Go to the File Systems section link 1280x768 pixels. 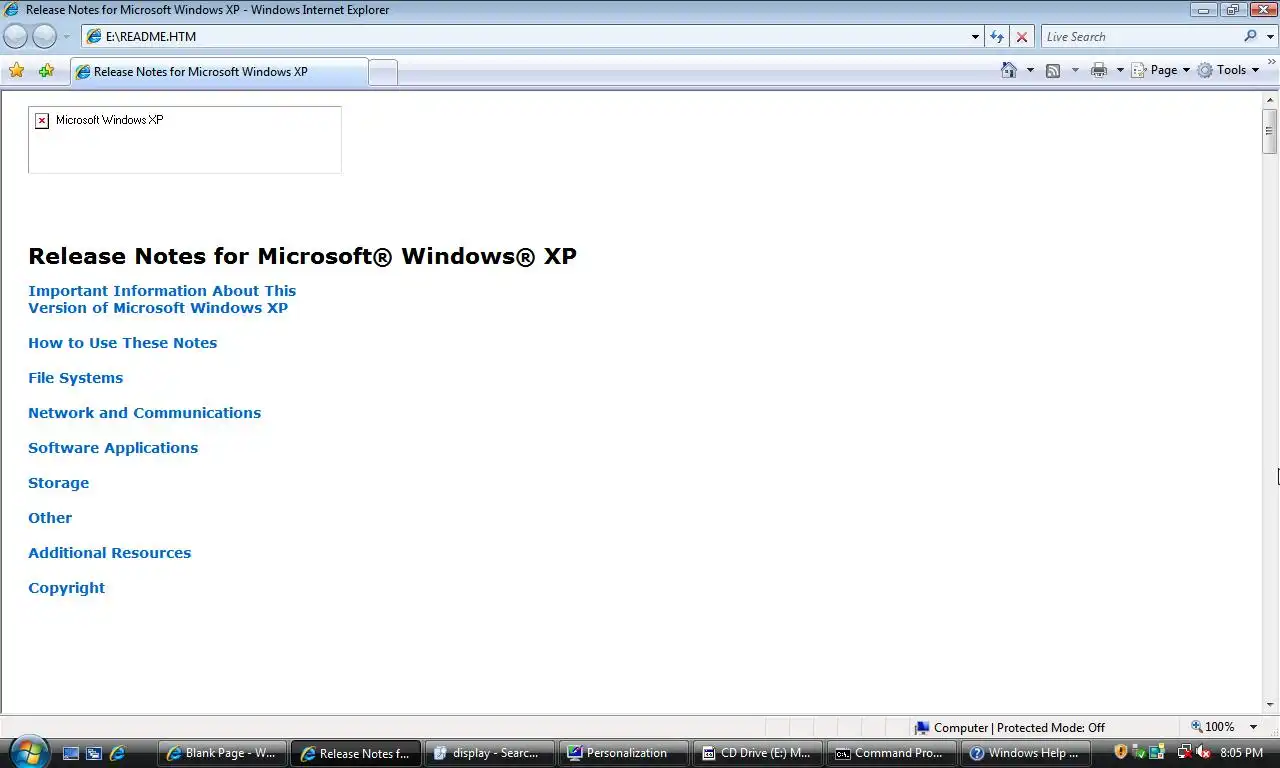[75, 378]
